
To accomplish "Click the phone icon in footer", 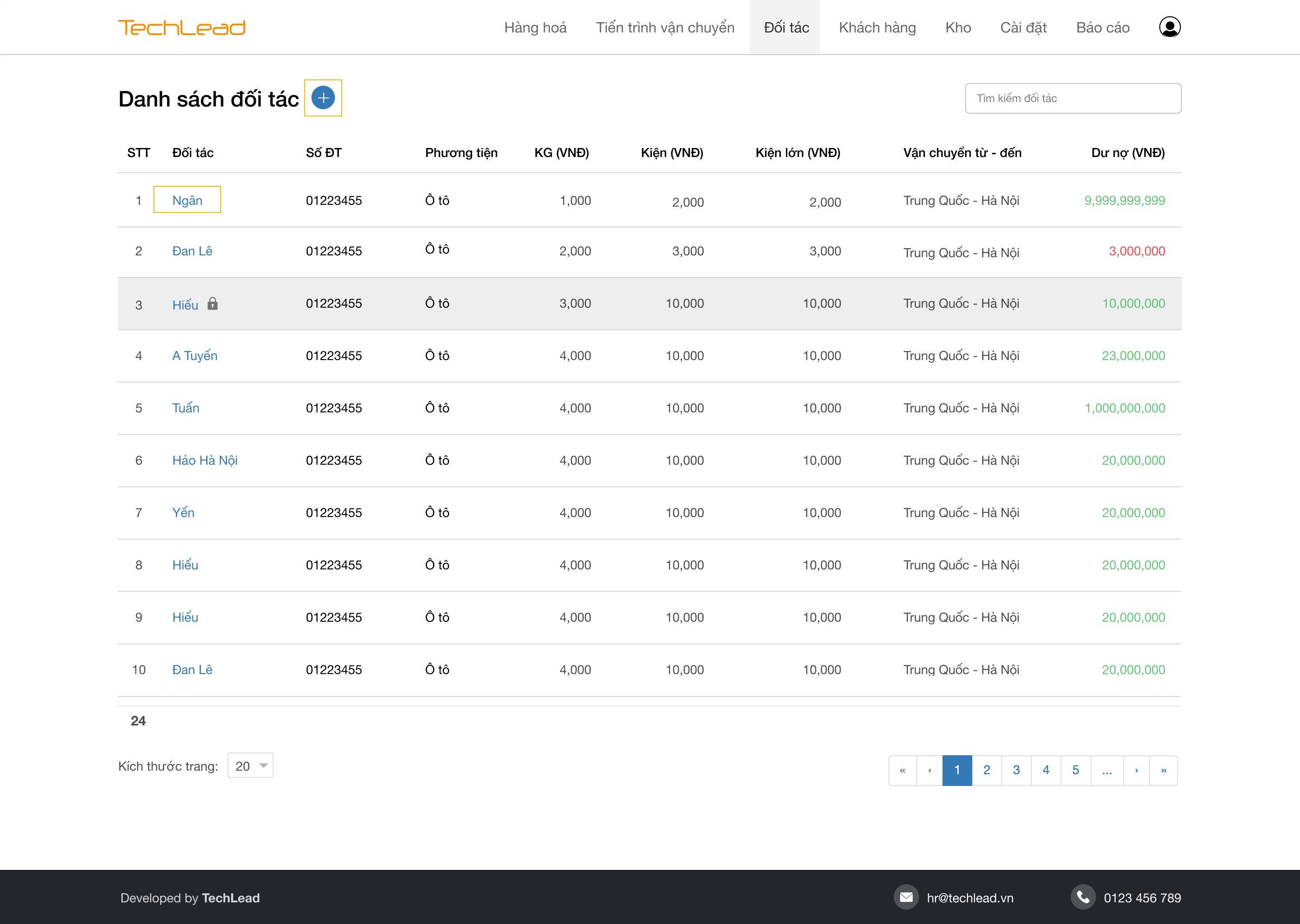I will point(1082,897).
